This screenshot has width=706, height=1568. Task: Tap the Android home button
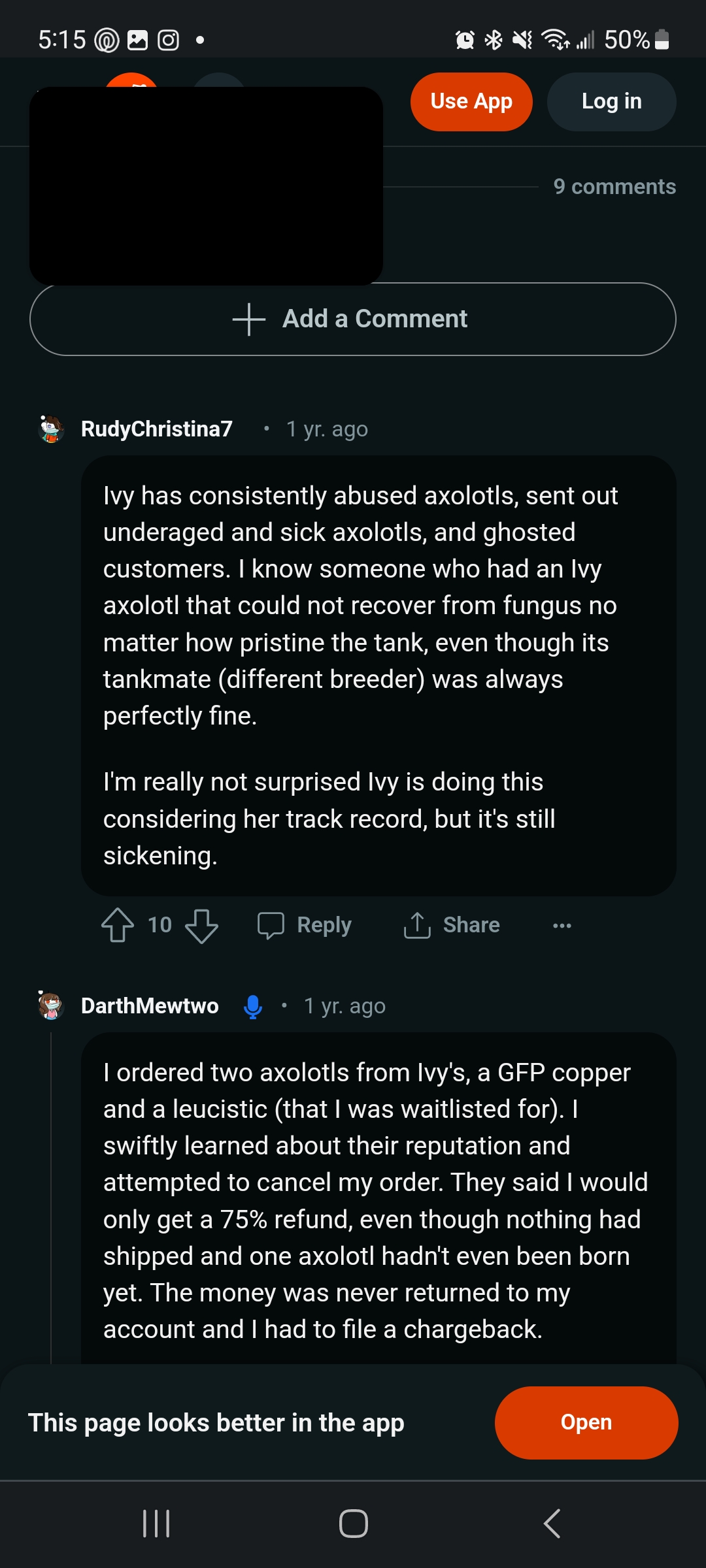(353, 1524)
